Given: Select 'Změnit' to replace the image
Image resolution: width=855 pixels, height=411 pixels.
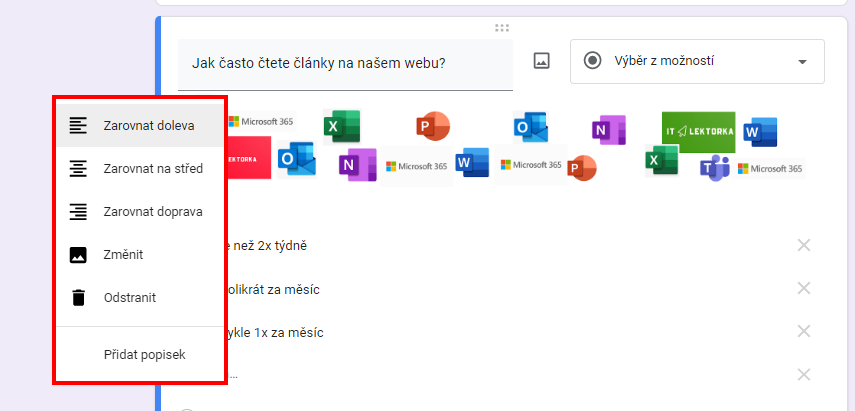Looking at the screenshot, I should tap(140, 255).
